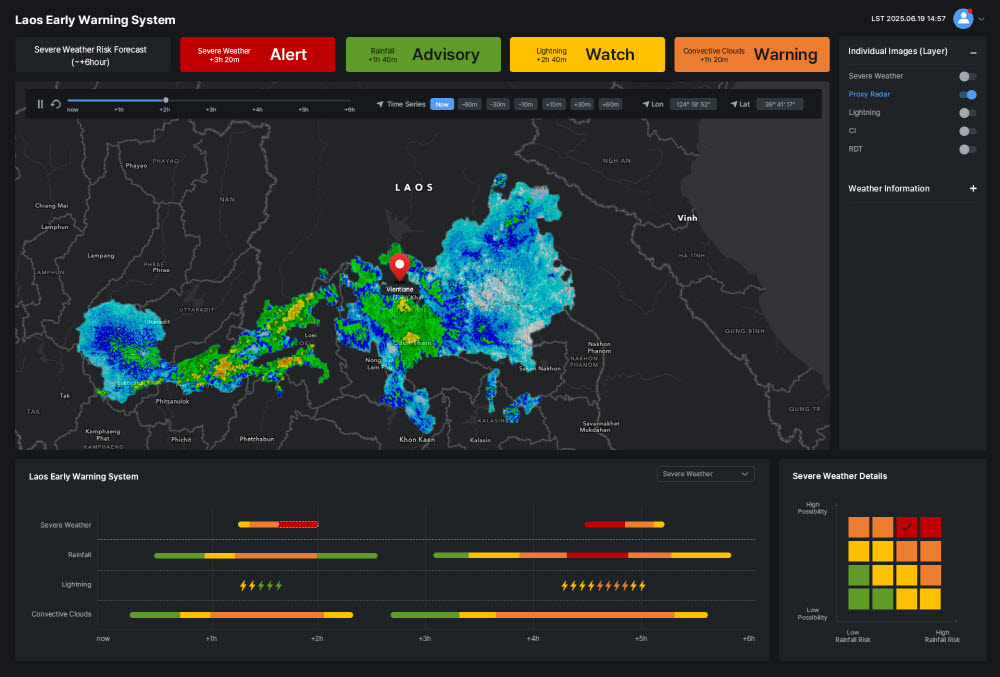This screenshot has width=1000, height=677.
Task: Open the Severe Weather dropdown selector
Action: (x=706, y=474)
